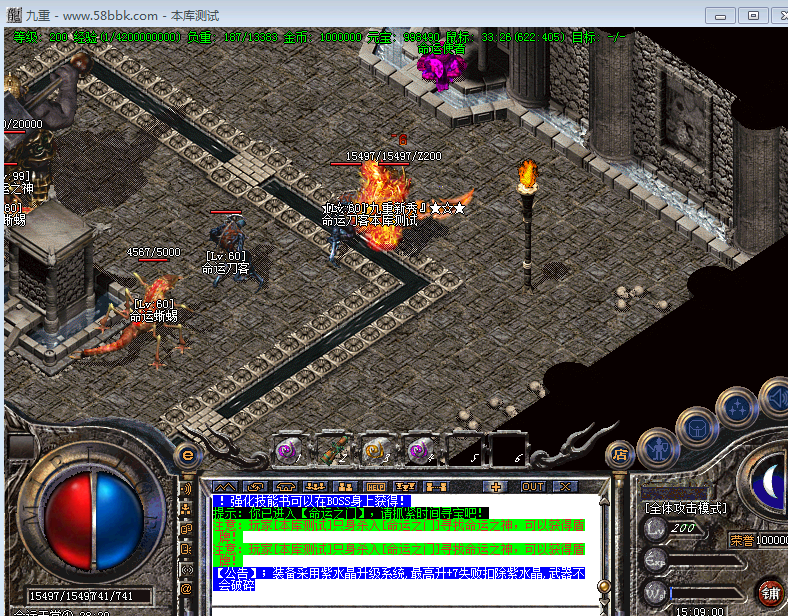Open the round orange 'e' button
Viewport: 788px width, 616px height.
coord(188,456)
